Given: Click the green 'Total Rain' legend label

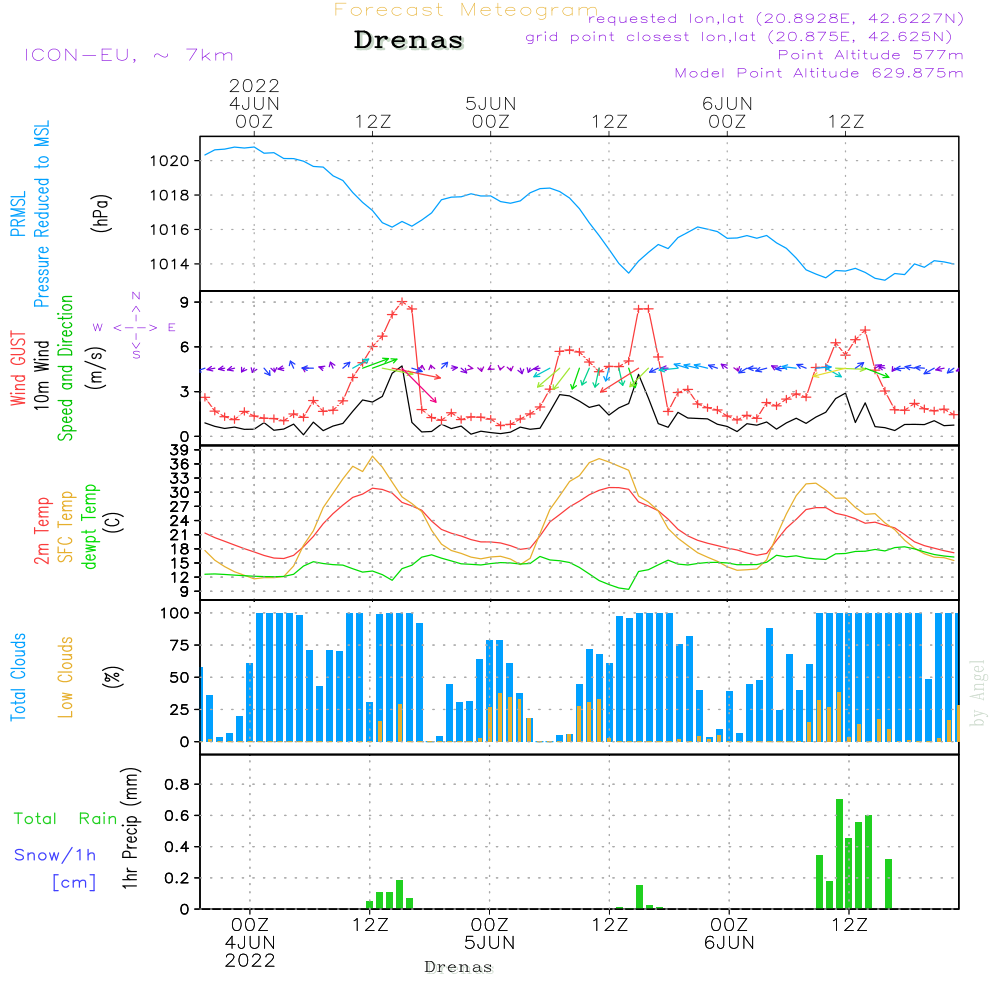Looking at the screenshot, I should (66, 819).
